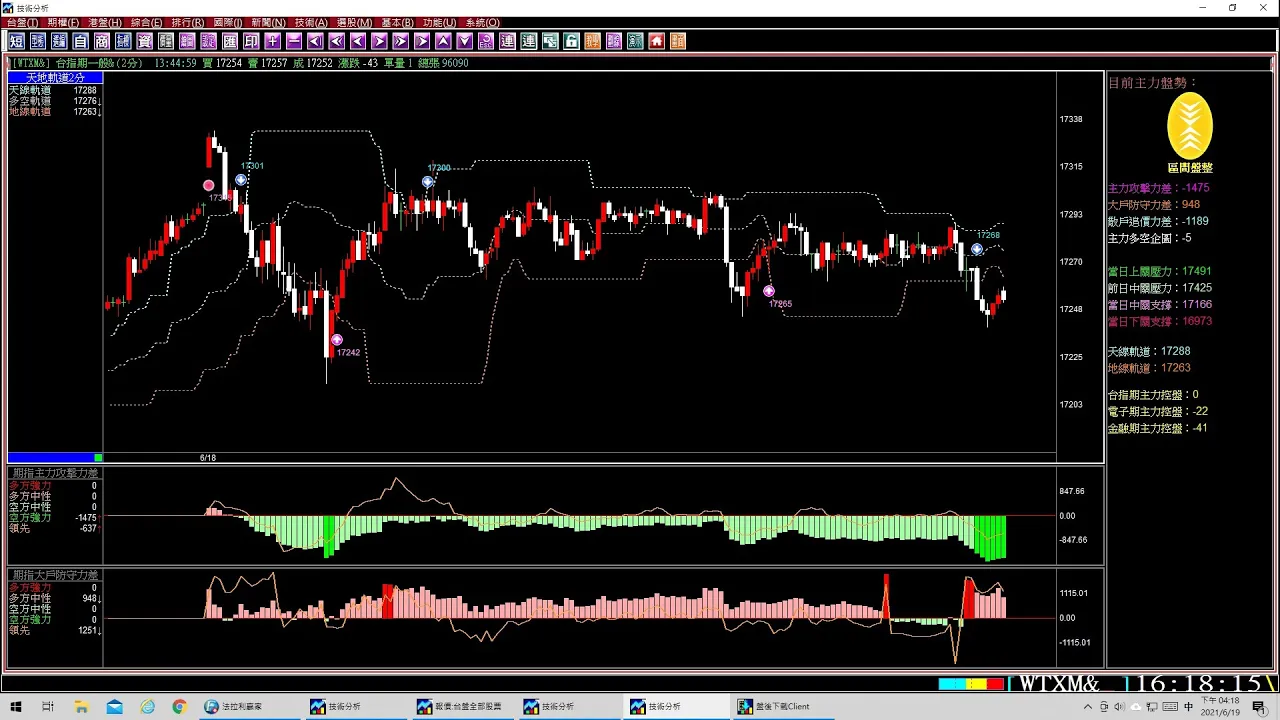Click the yellow 區間盤整 trend emblem
The width and height of the screenshot is (1280, 720).
click(x=1190, y=127)
